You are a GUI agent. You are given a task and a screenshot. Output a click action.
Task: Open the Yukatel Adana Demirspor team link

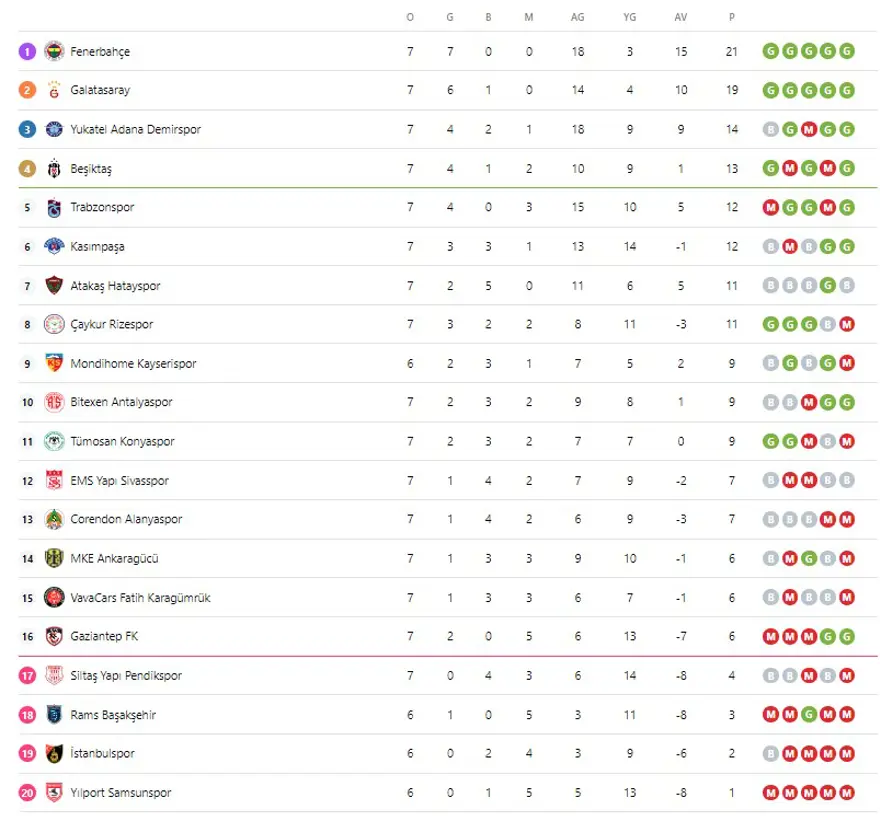pyautogui.click(x=135, y=129)
